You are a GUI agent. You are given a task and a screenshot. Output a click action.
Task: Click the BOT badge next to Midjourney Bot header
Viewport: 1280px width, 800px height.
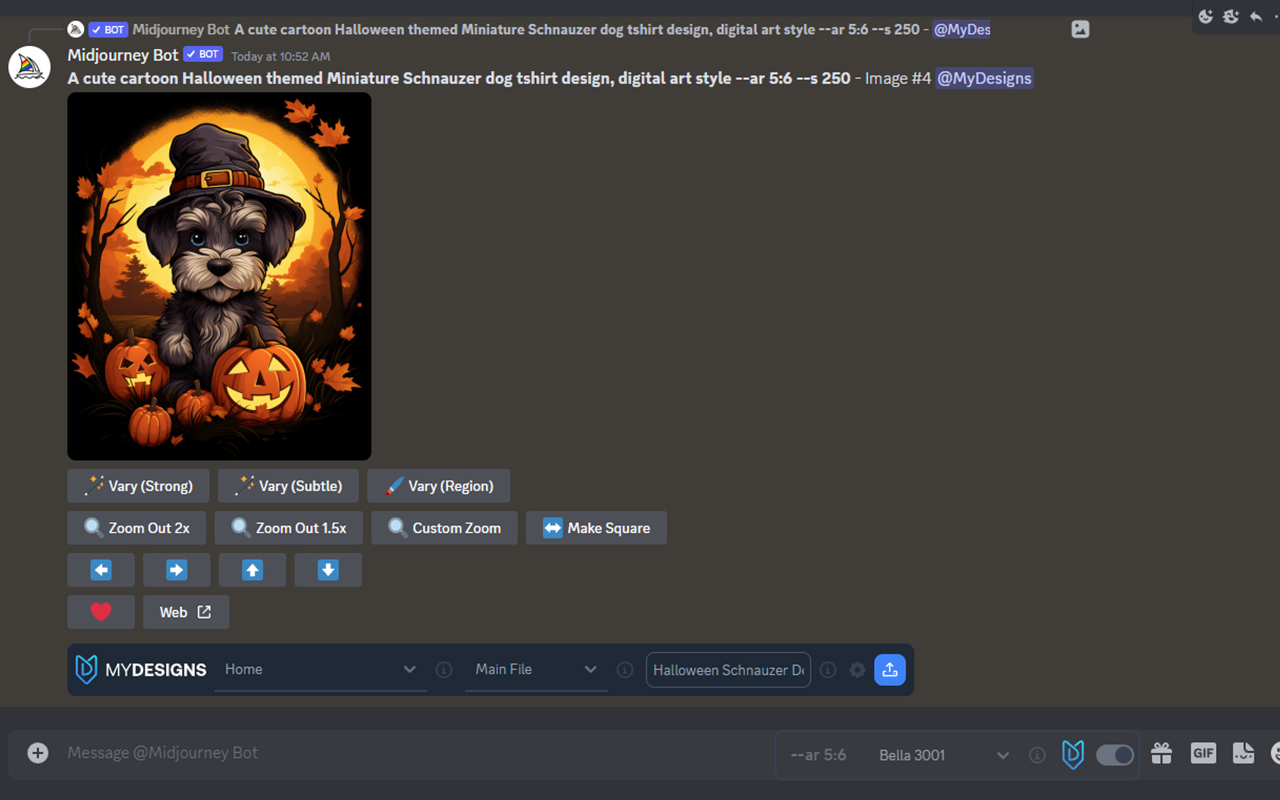(203, 54)
